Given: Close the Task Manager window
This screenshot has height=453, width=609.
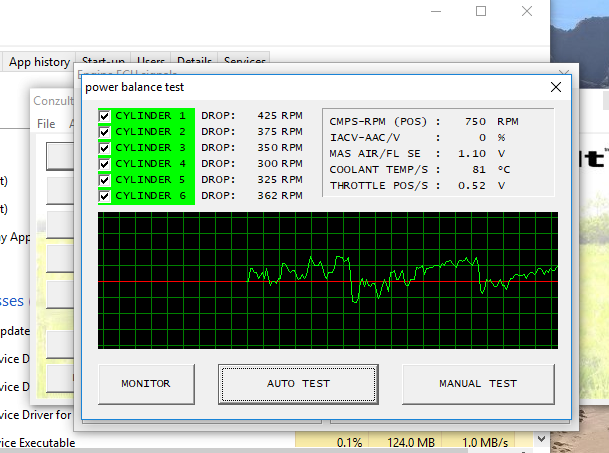Looking at the screenshot, I should pos(527,12).
